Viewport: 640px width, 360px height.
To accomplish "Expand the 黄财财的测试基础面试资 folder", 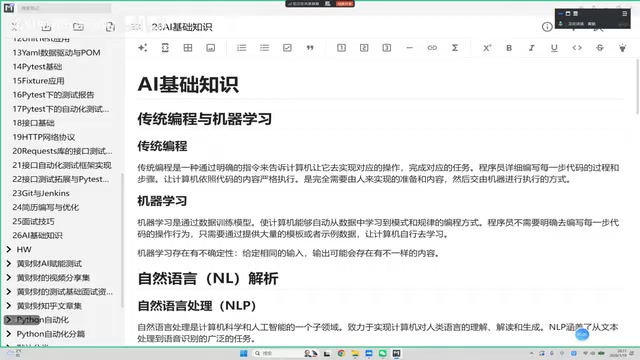I will [9, 291].
